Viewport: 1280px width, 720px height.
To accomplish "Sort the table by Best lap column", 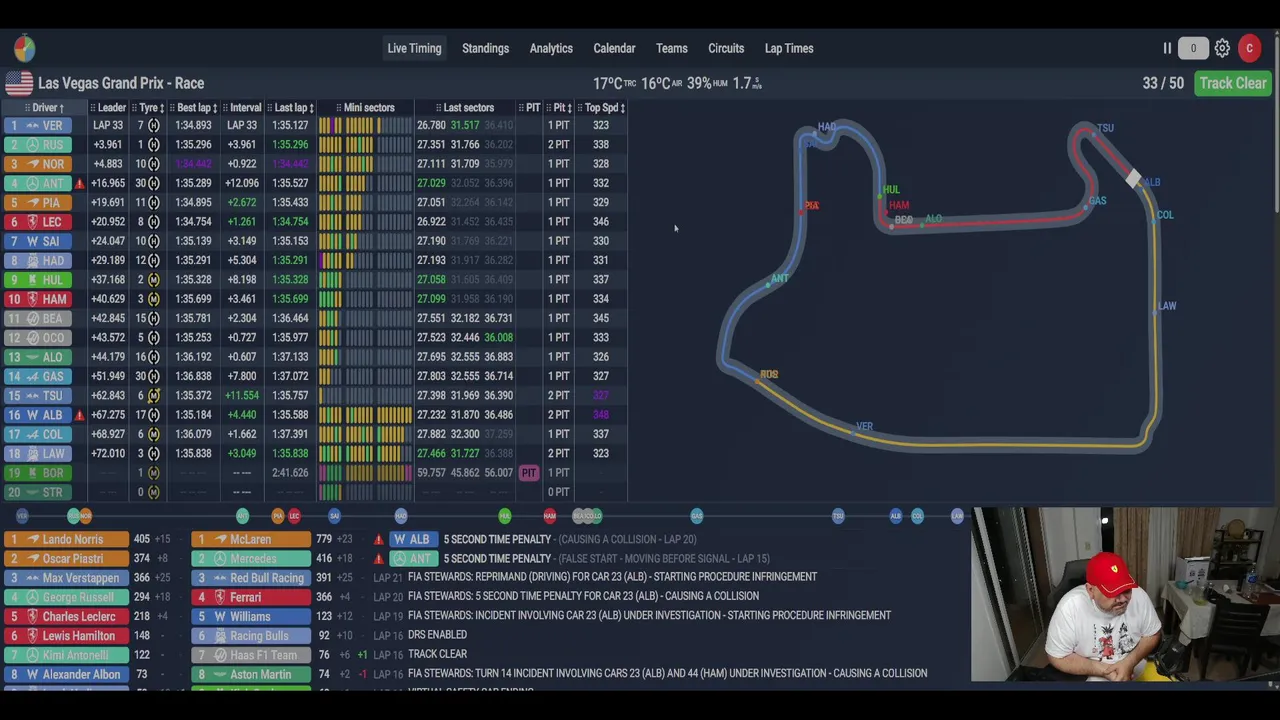I will (193, 108).
